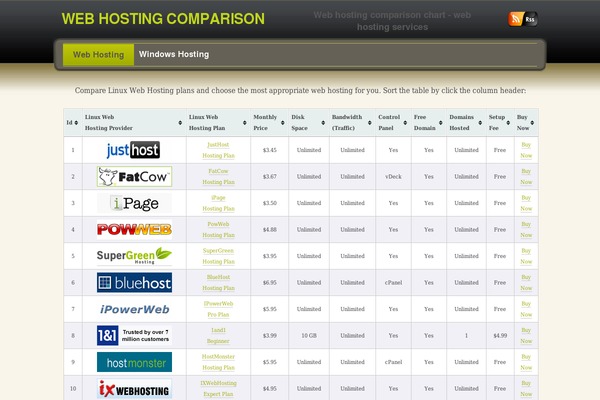Sort by Free Domain arrows
This screenshot has width=600, height=400.
pyautogui.click(x=441, y=122)
